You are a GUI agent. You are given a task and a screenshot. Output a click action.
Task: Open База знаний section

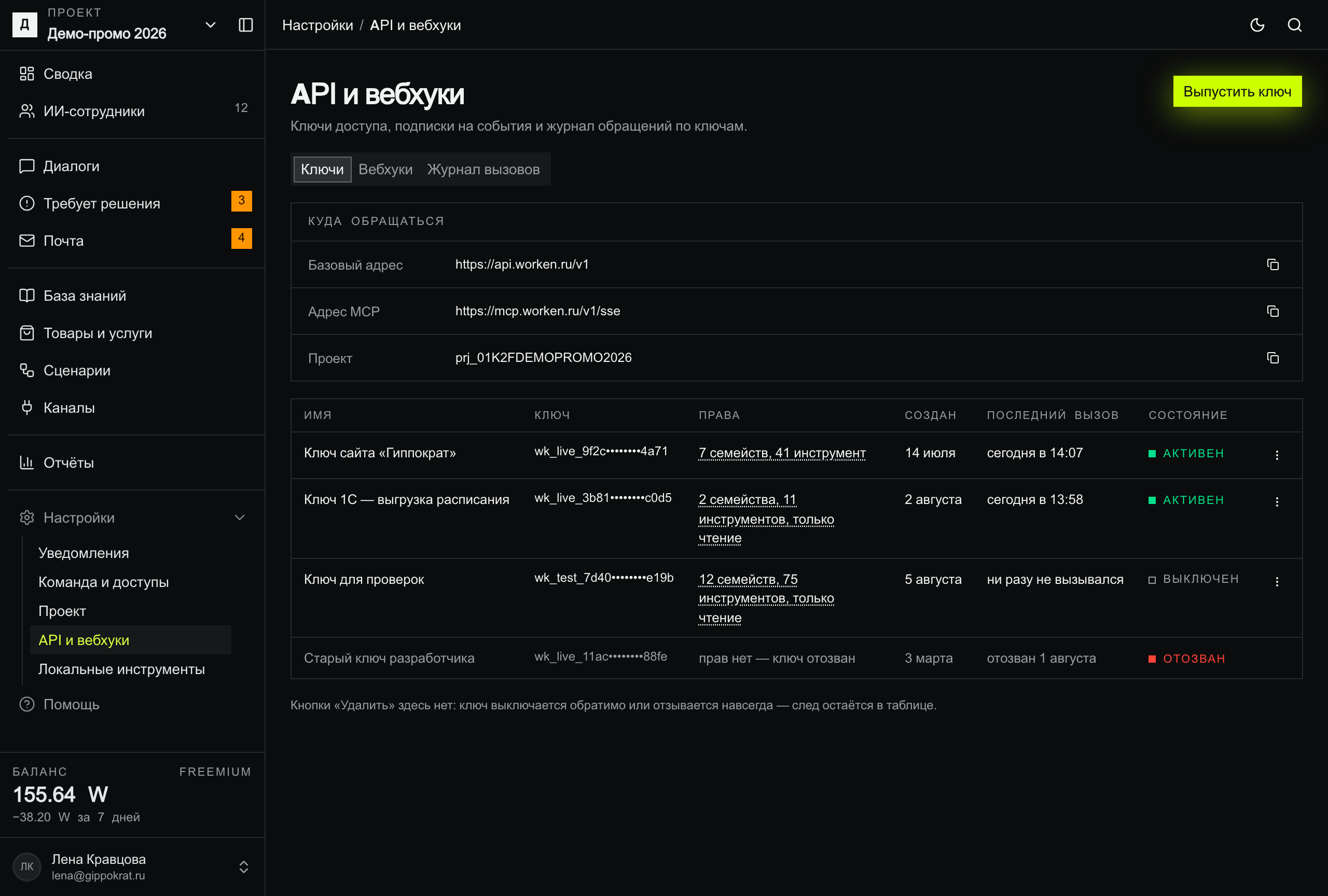tap(133, 296)
